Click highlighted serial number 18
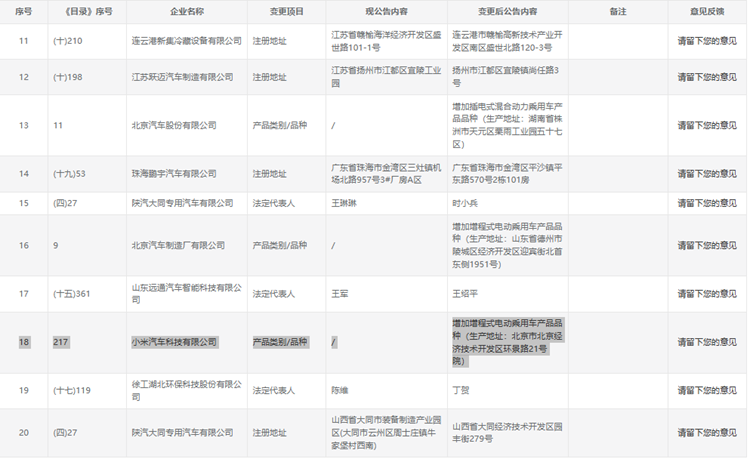 tap(24, 342)
